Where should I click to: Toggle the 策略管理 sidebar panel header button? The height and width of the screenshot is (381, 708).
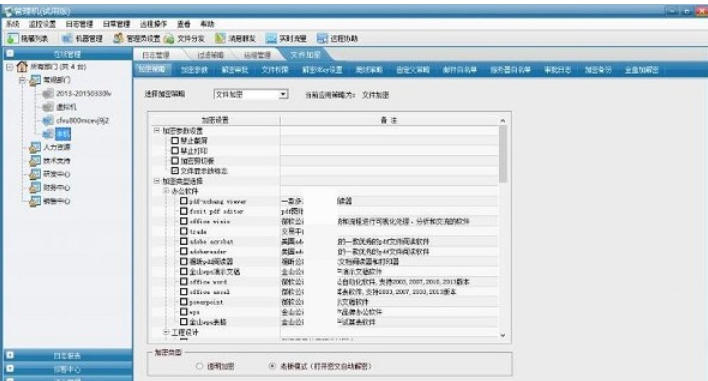coord(10,53)
